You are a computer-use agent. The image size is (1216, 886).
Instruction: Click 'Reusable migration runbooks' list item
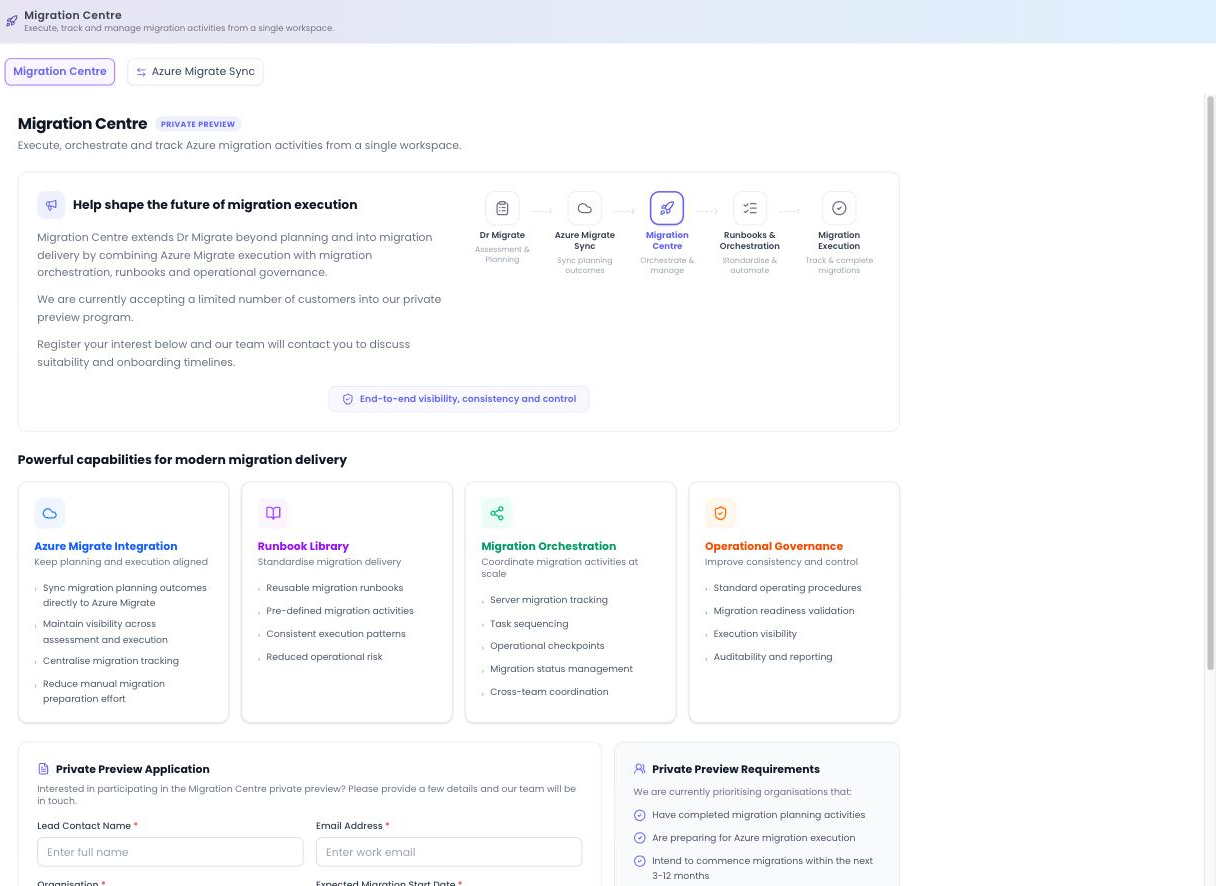(335, 588)
